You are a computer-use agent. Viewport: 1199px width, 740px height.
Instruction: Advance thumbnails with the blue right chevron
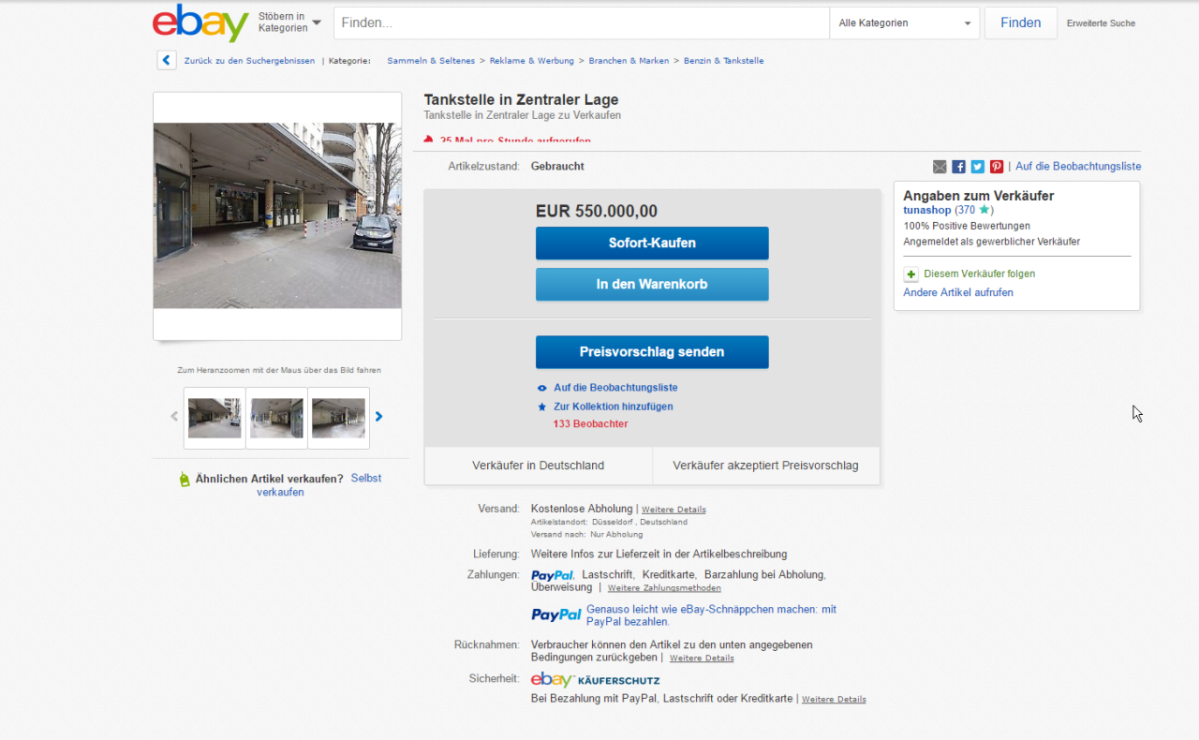tap(378, 416)
